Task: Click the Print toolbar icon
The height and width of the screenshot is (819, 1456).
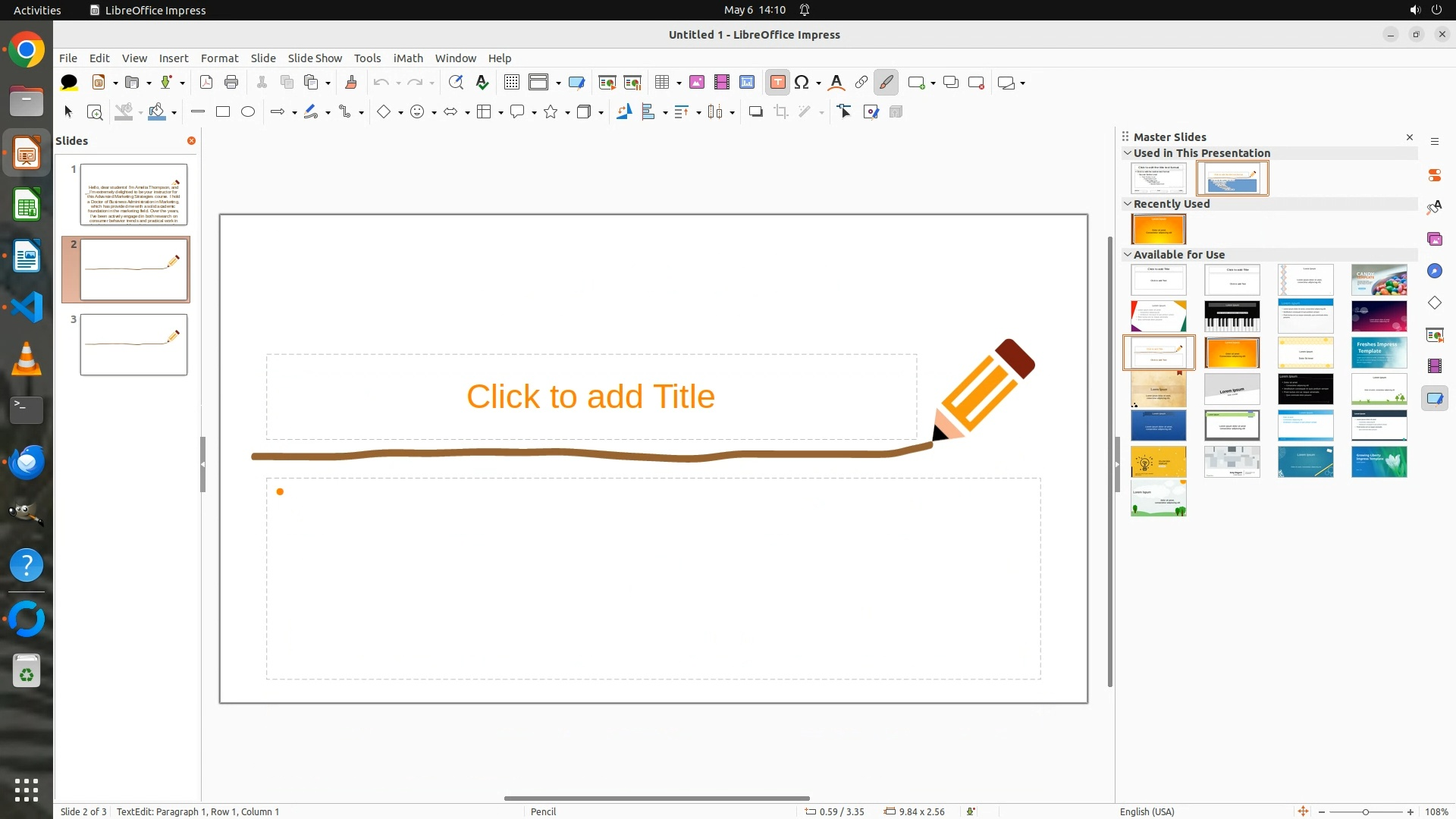Action: [231, 83]
